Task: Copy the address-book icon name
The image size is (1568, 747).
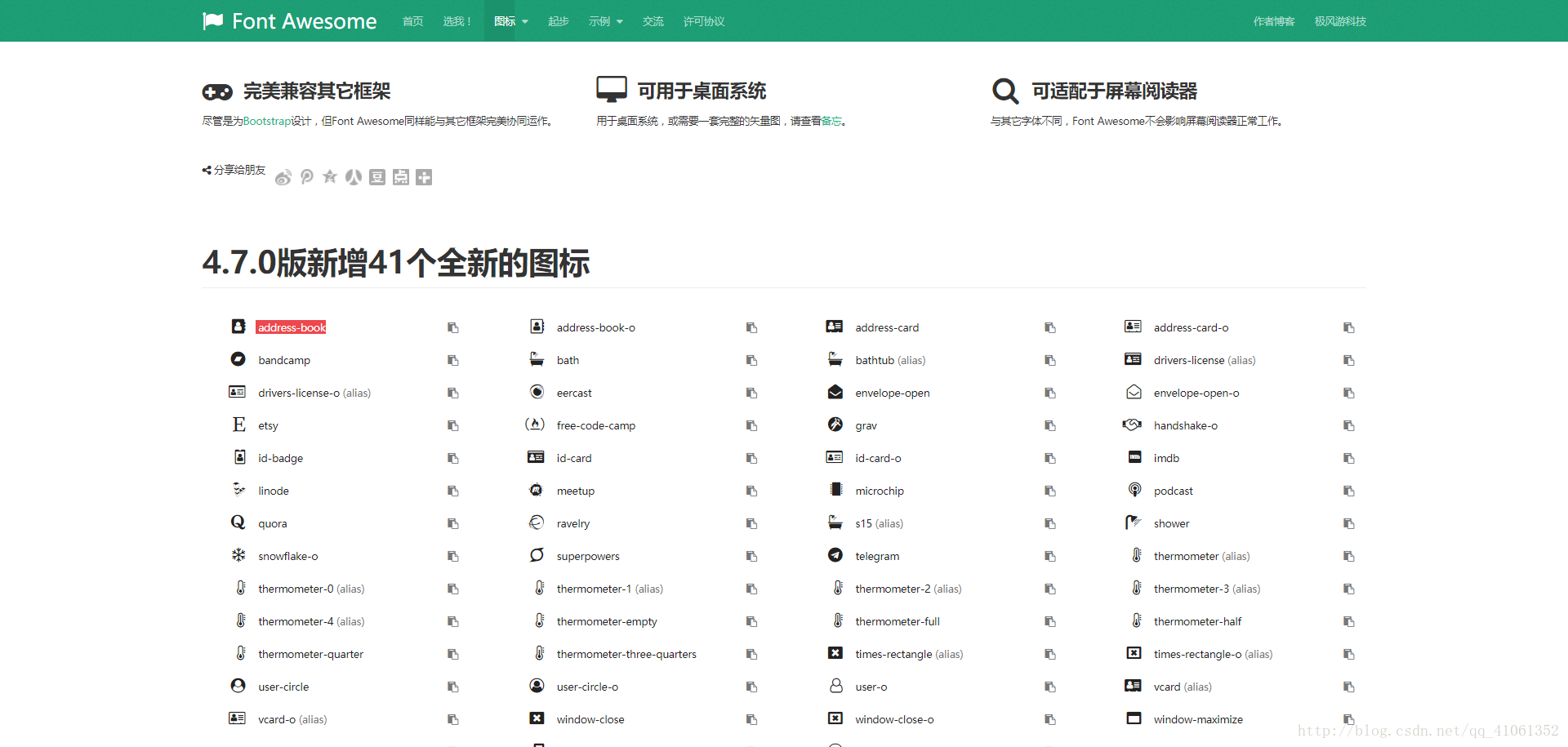Action: click(x=453, y=327)
